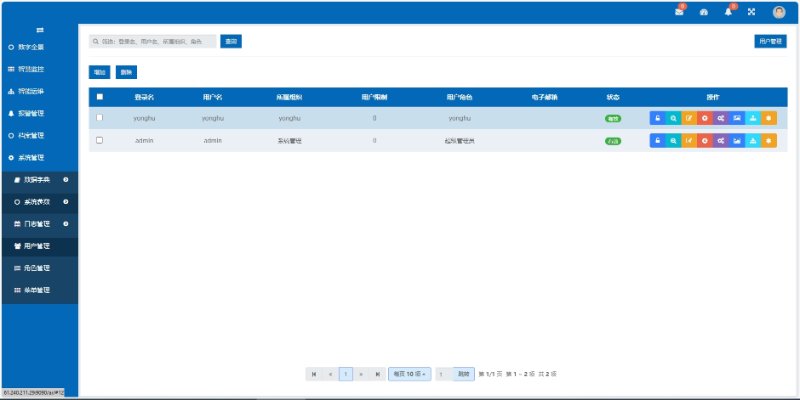Open 报警管理 in the sidebar menu
Screen dimensions: 800x400
coord(30,113)
